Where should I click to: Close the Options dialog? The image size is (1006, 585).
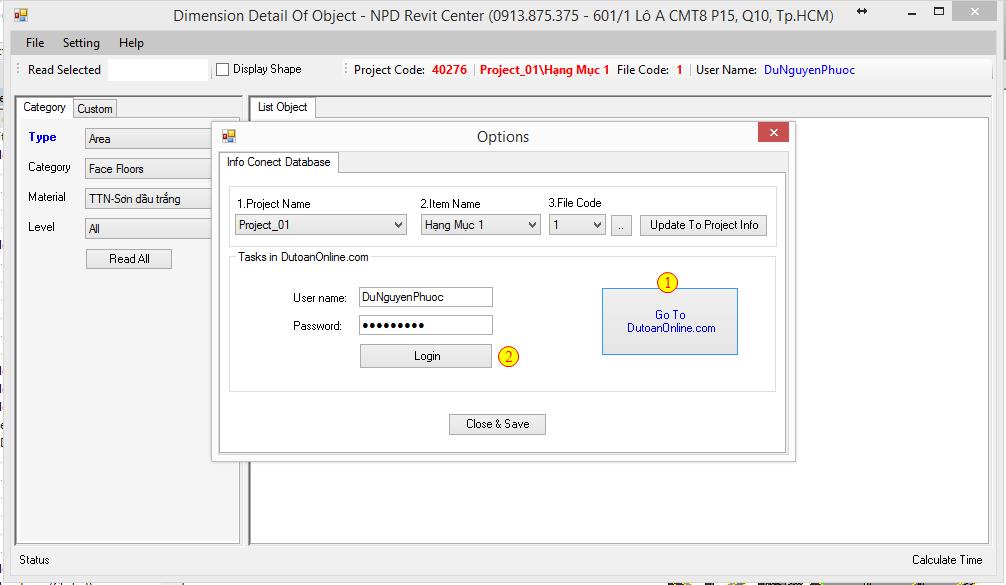point(773,132)
